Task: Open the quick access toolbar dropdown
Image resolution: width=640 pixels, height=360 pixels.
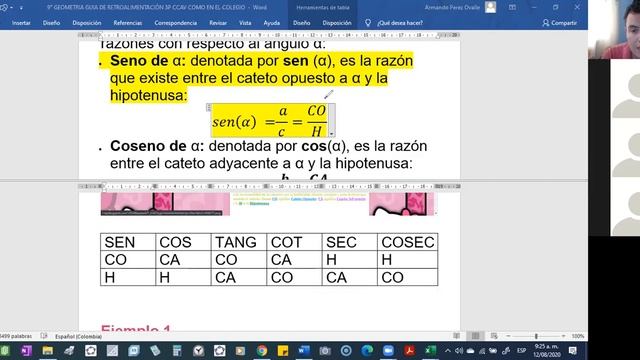Action: coord(21,7)
